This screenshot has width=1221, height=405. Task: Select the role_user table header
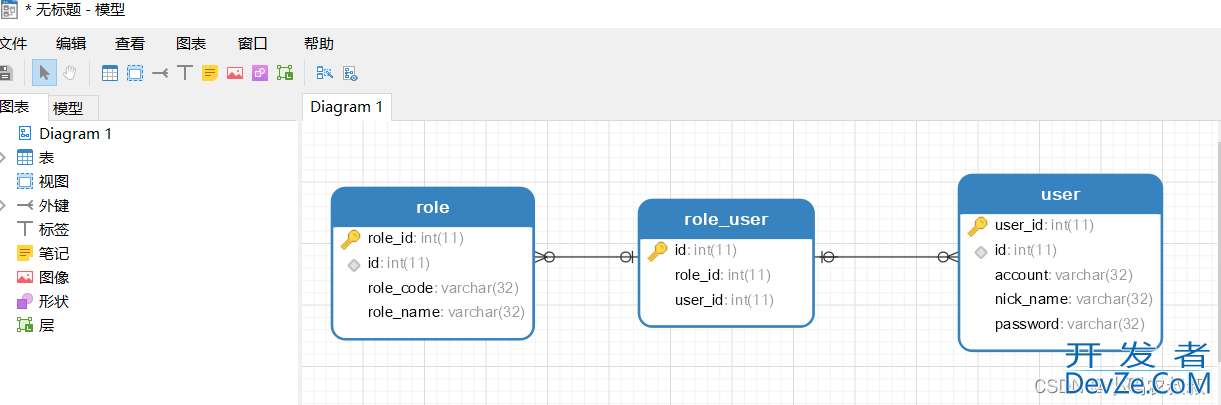[x=726, y=219]
